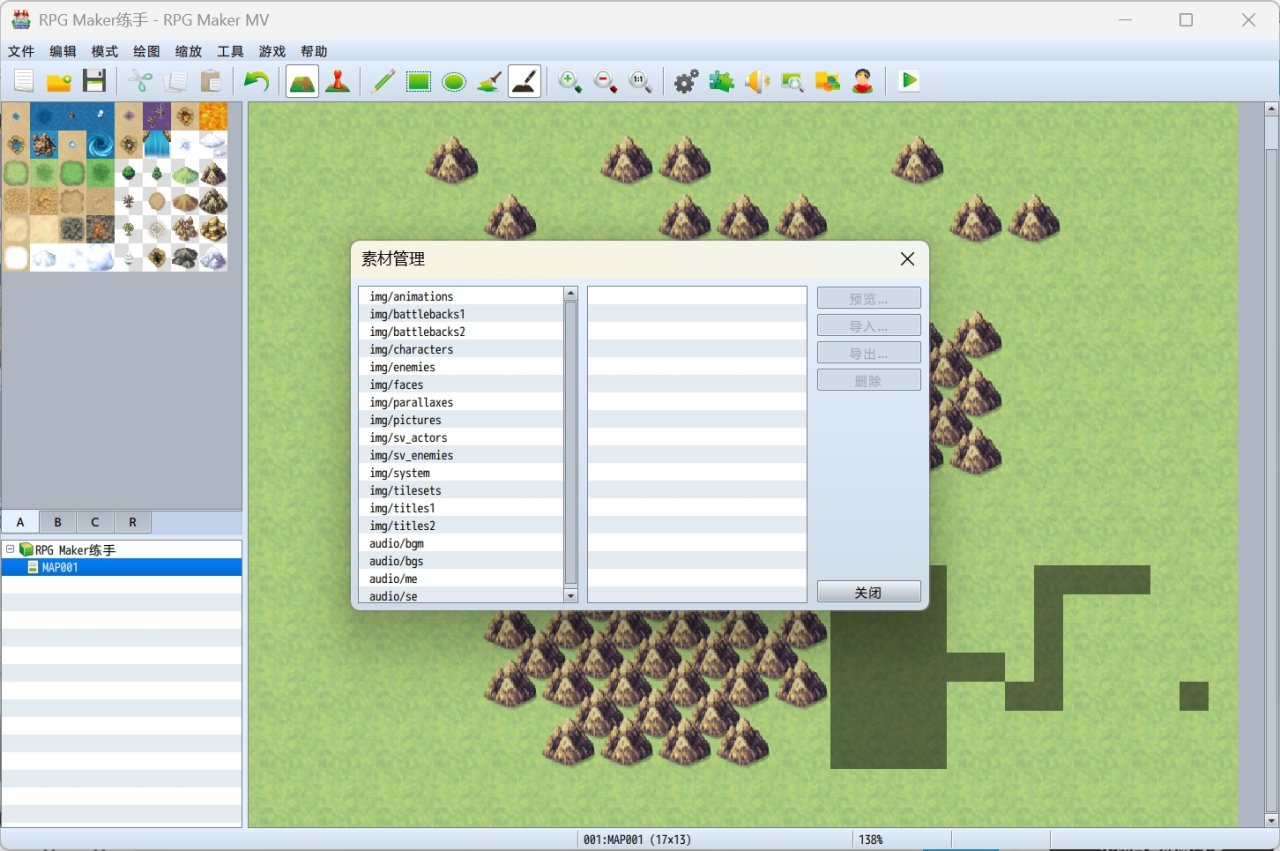This screenshot has width=1280, height=851.
Task: Pick the waterfall tile in the palette
Action: 157,144
